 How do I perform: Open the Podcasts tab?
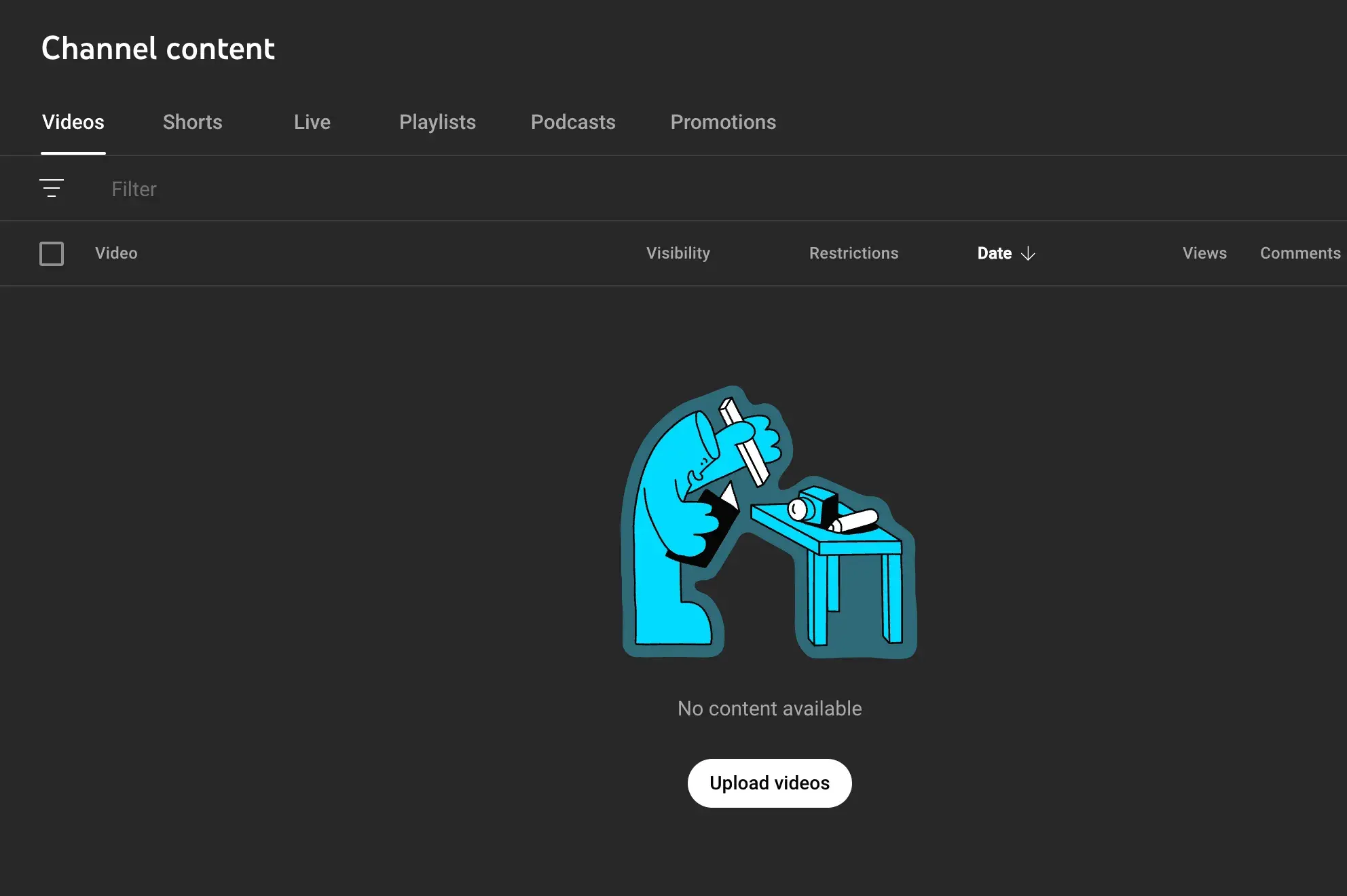[573, 122]
